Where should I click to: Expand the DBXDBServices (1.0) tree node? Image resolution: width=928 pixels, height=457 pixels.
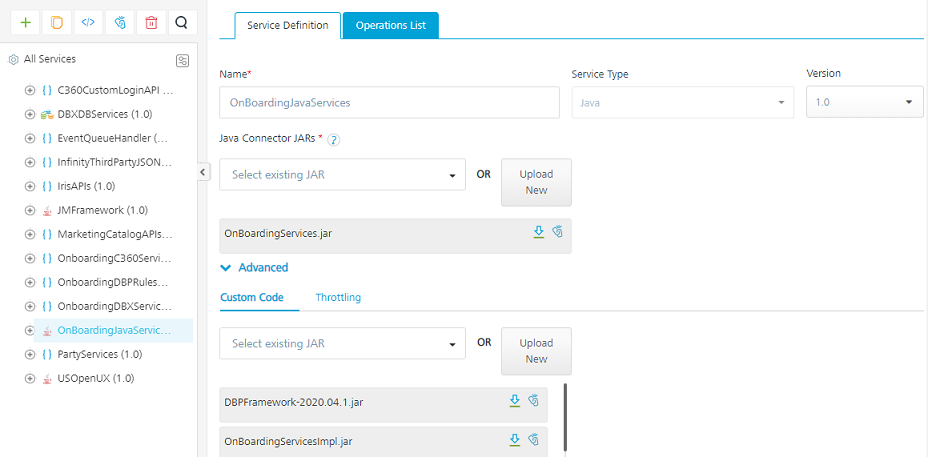(x=30, y=114)
